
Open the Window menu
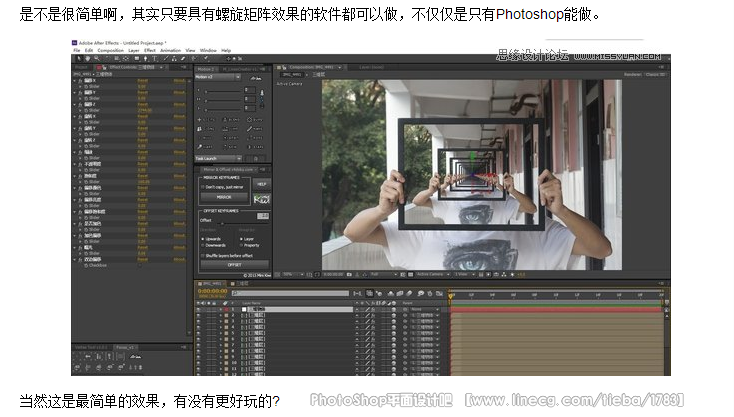(x=208, y=50)
